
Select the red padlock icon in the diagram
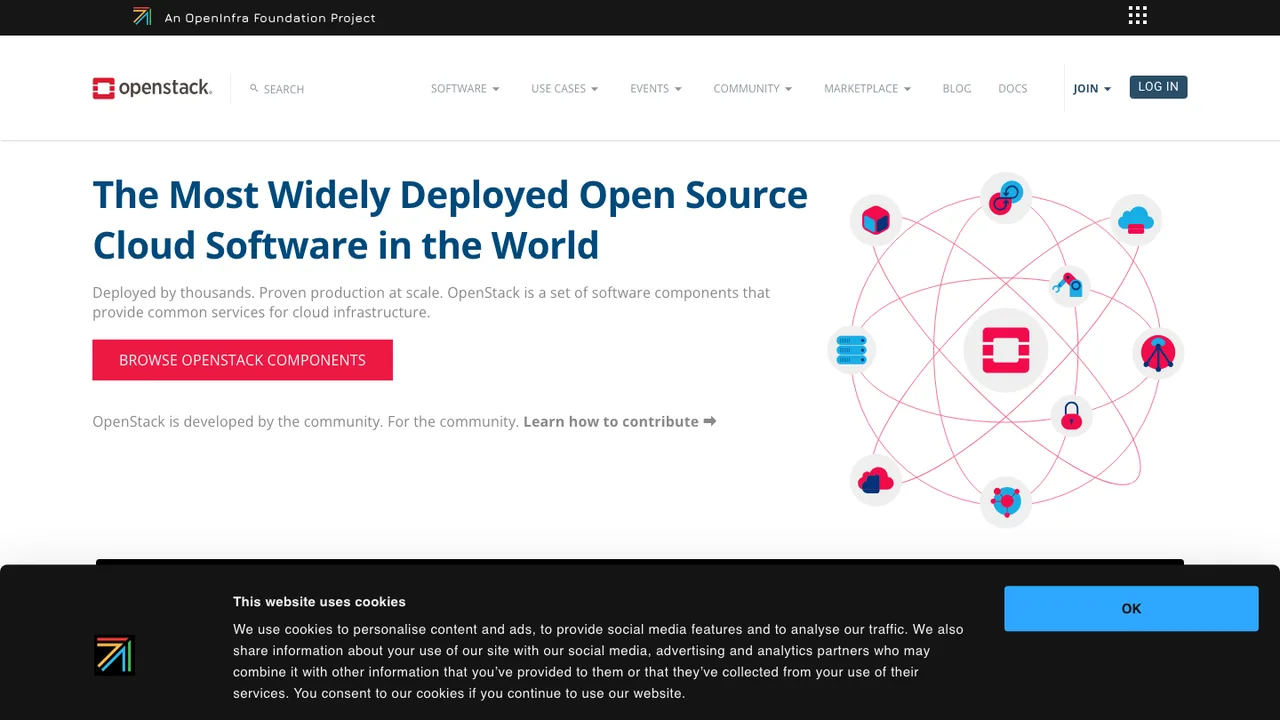click(x=1071, y=415)
